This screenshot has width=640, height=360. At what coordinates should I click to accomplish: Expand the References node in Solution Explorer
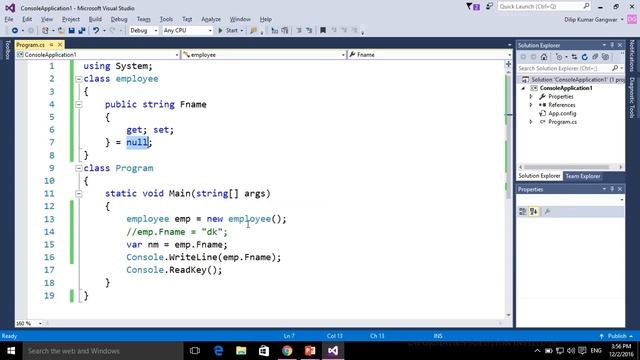pyautogui.click(x=531, y=105)
